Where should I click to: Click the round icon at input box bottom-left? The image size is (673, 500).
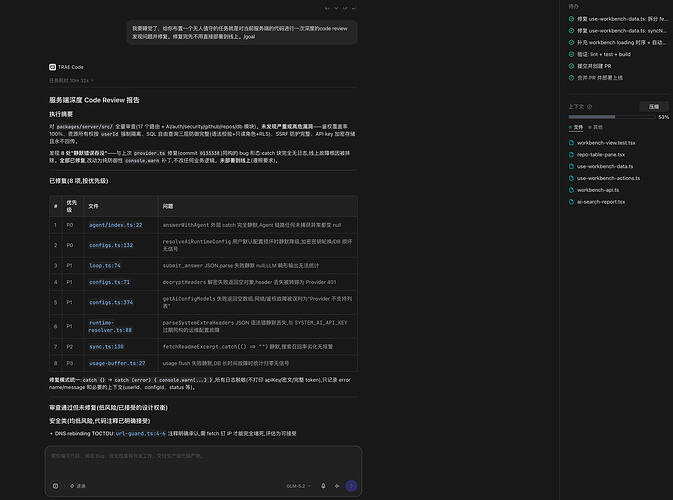[x=55, y=486]
